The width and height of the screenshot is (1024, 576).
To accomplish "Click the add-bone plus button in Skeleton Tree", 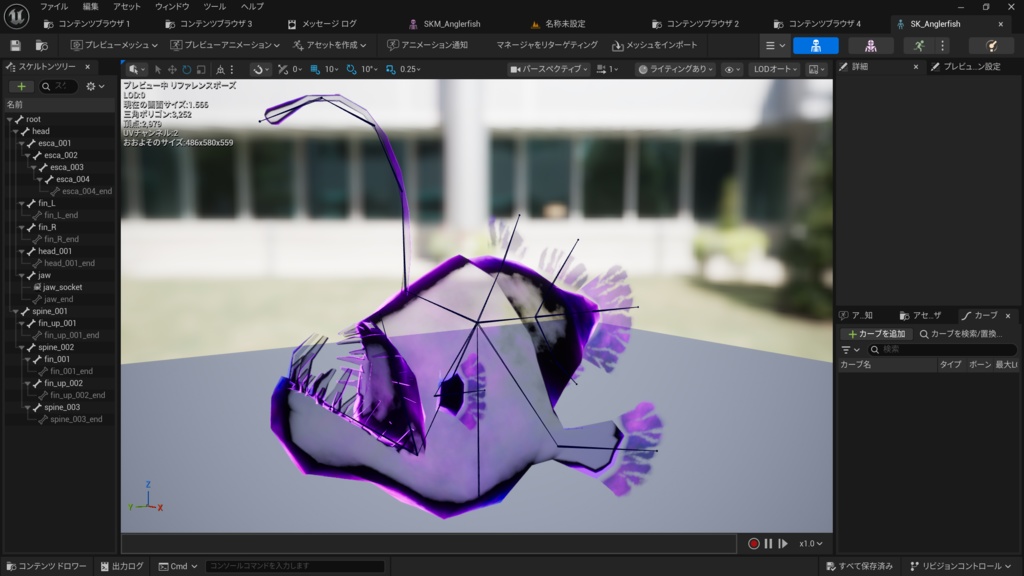I will click(x=21, y=86).
